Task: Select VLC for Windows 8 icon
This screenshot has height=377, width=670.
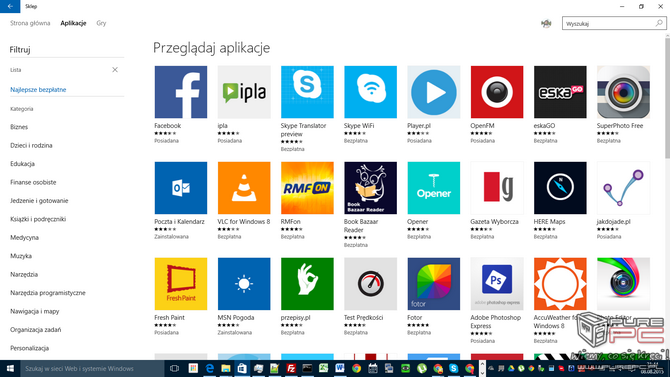Action: pyautogui.click(x=244, y=188)
